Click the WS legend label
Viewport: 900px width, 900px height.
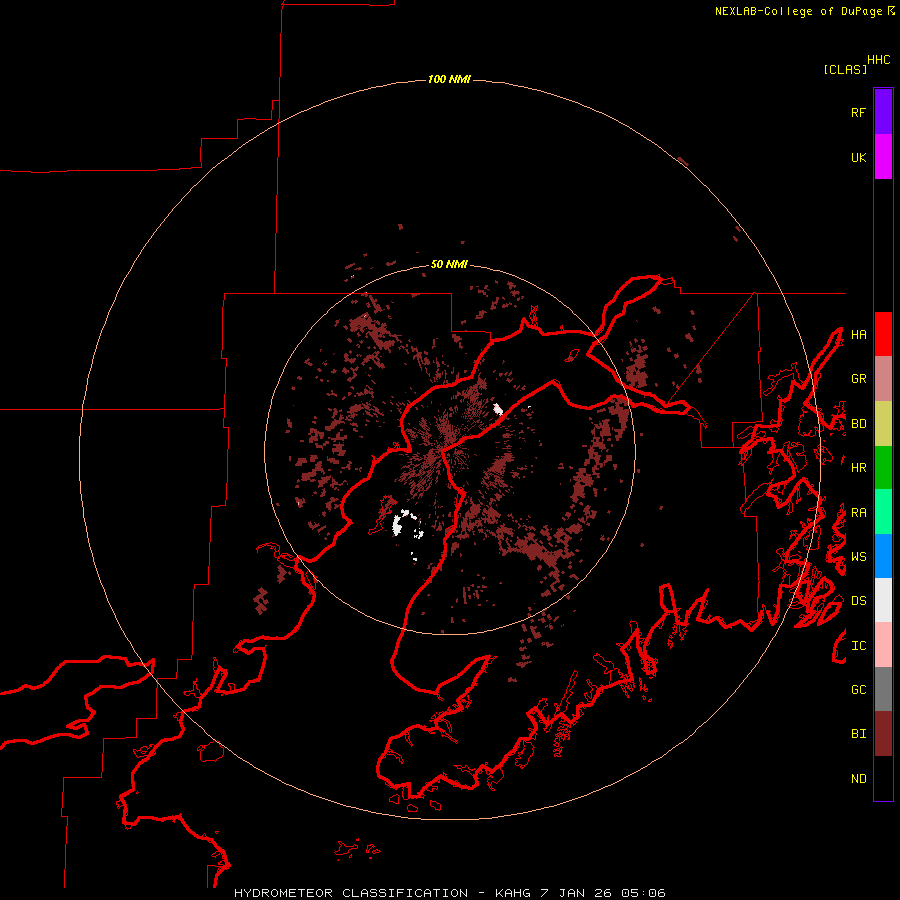[x=858, y=557]
